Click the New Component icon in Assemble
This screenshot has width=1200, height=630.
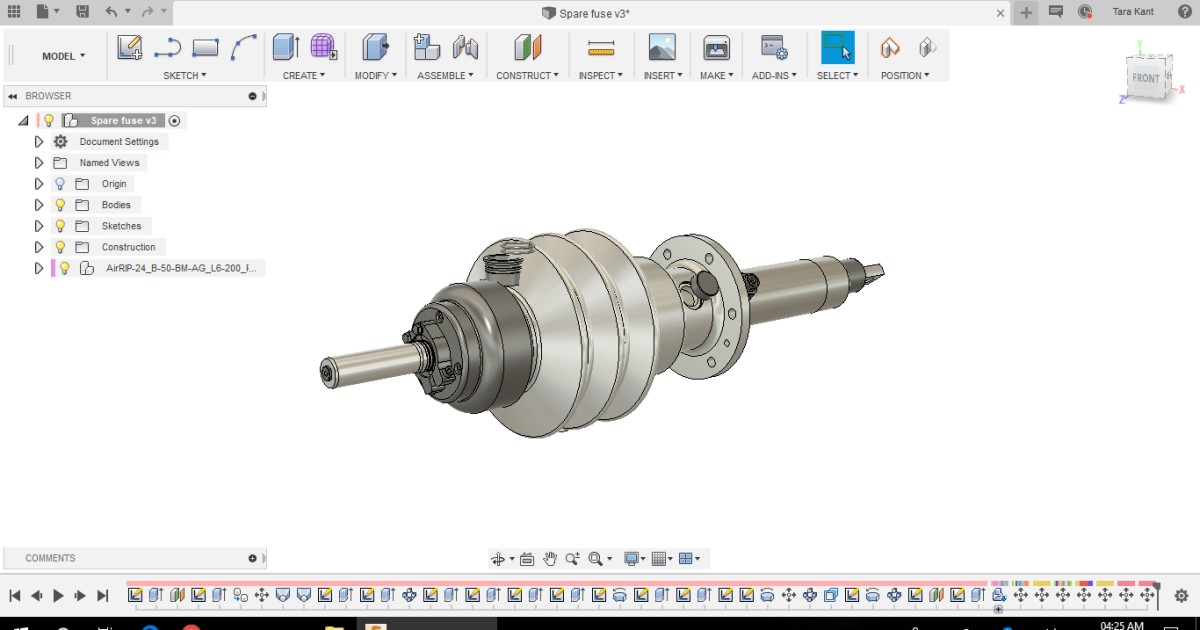click(426, 47)
